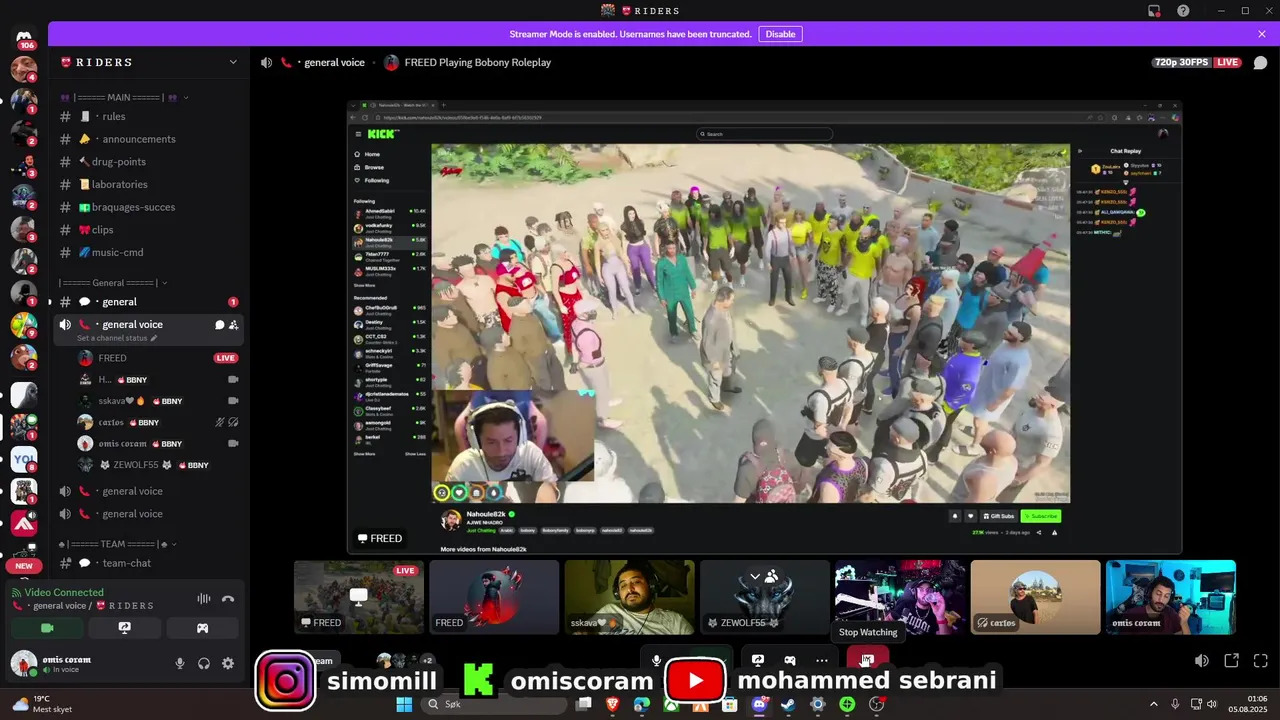1280x720 pixels.
Task: Open Microsoft Store from taskbar
Action: click(730, 704)
